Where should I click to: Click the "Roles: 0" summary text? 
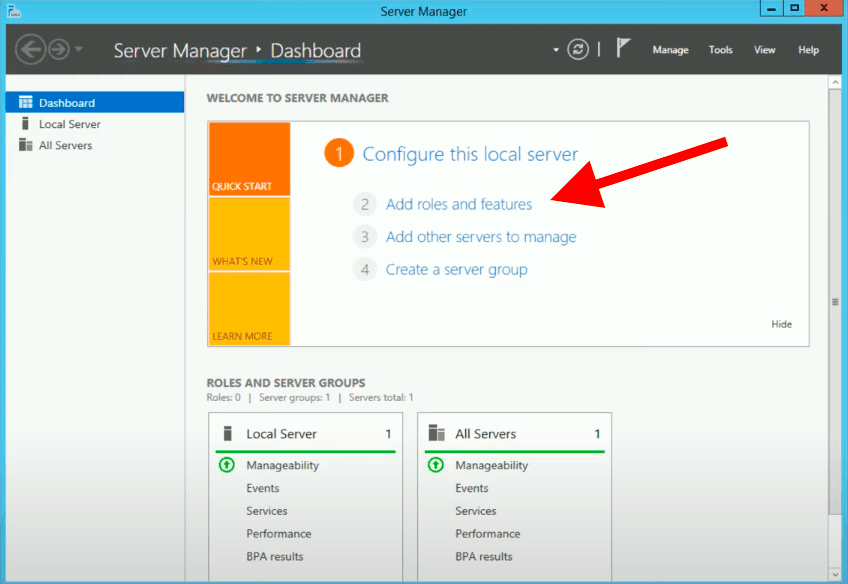click(x=223, y=397)
